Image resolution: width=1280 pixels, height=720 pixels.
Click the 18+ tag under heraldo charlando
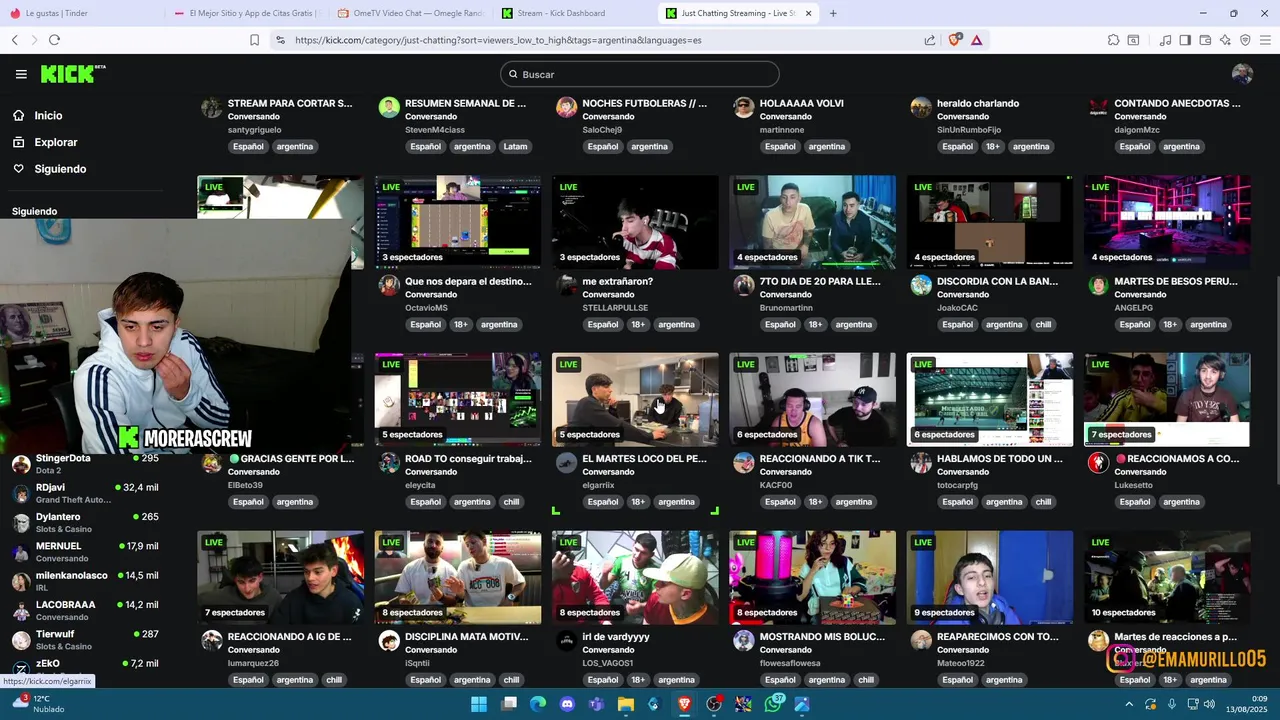pyautogui.click(x=992, y=146)
